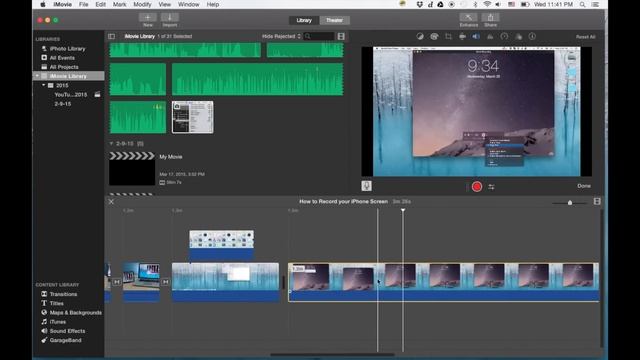Open the noise reduction equalizer icon
This screenshot has height=360, width=640.
490,36
